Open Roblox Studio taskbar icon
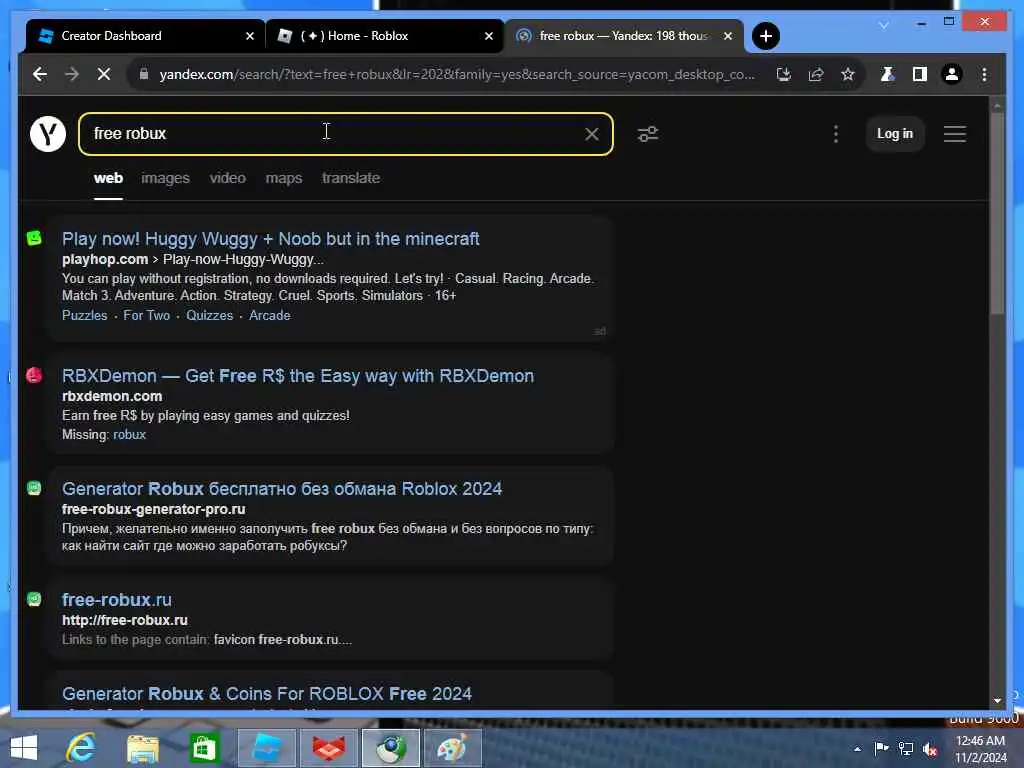Image resolution: width=1024 pixels, height=768 pixels. (266, 748)
